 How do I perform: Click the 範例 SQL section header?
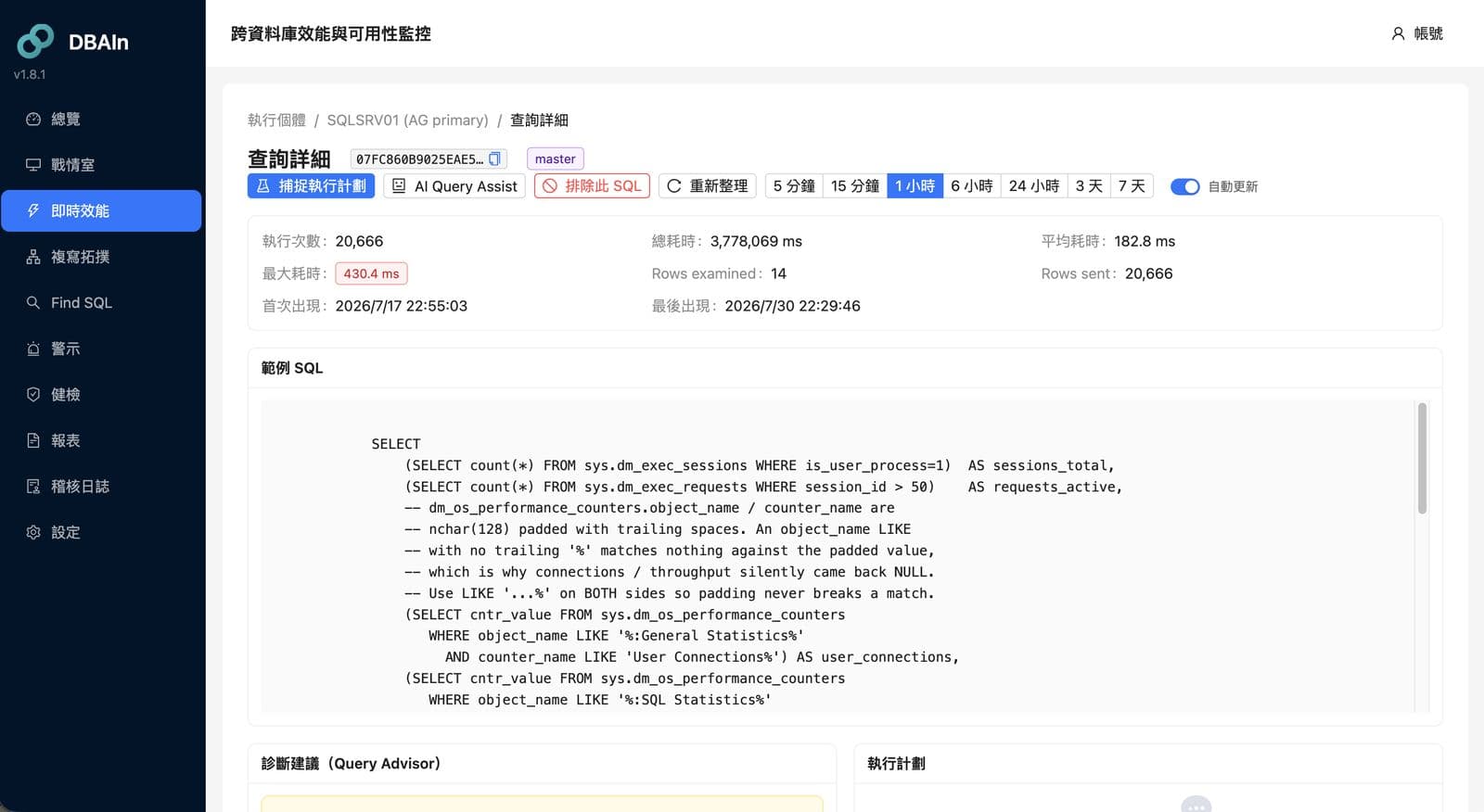pos(292,368)
